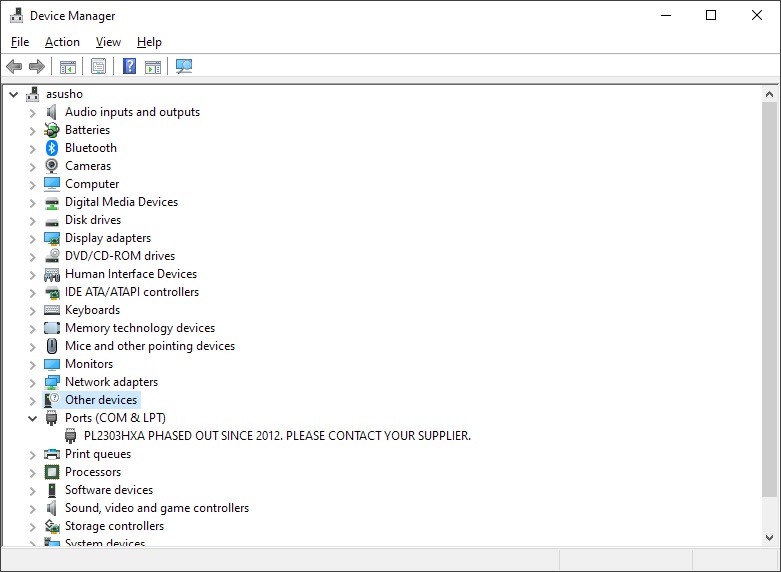Click the Cameras webcam icon
The height and width of the screenshot is (572, 781).
(x=52, y=166)
